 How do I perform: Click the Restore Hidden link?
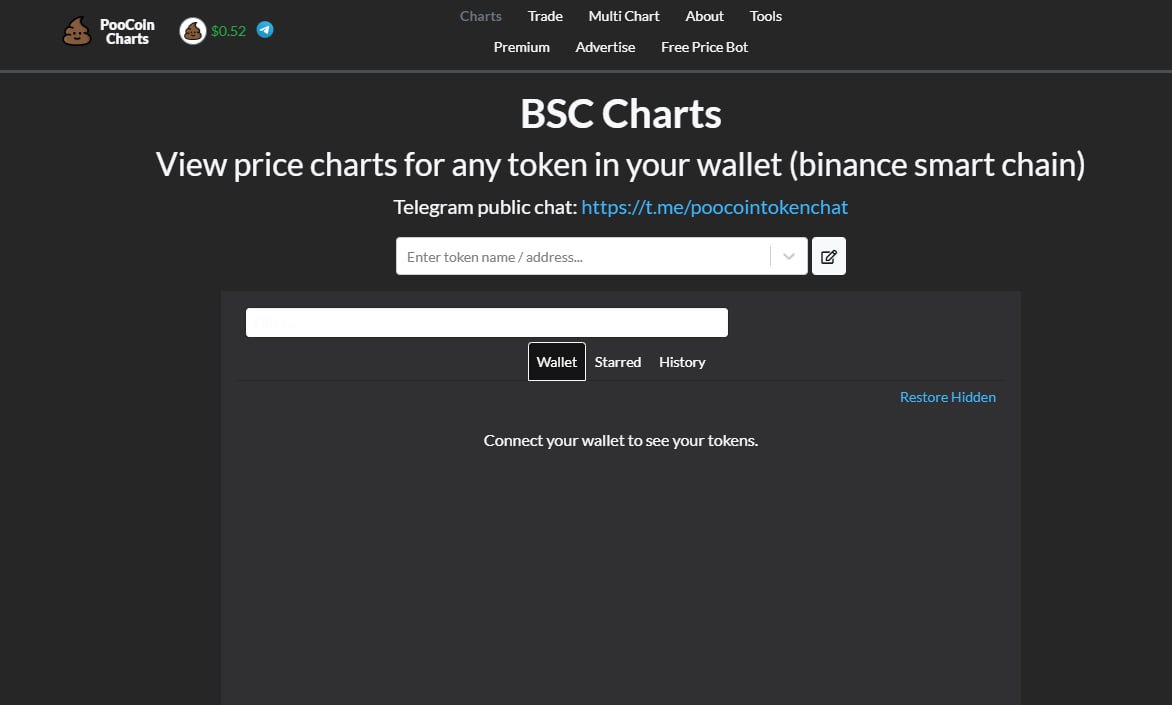948,397
